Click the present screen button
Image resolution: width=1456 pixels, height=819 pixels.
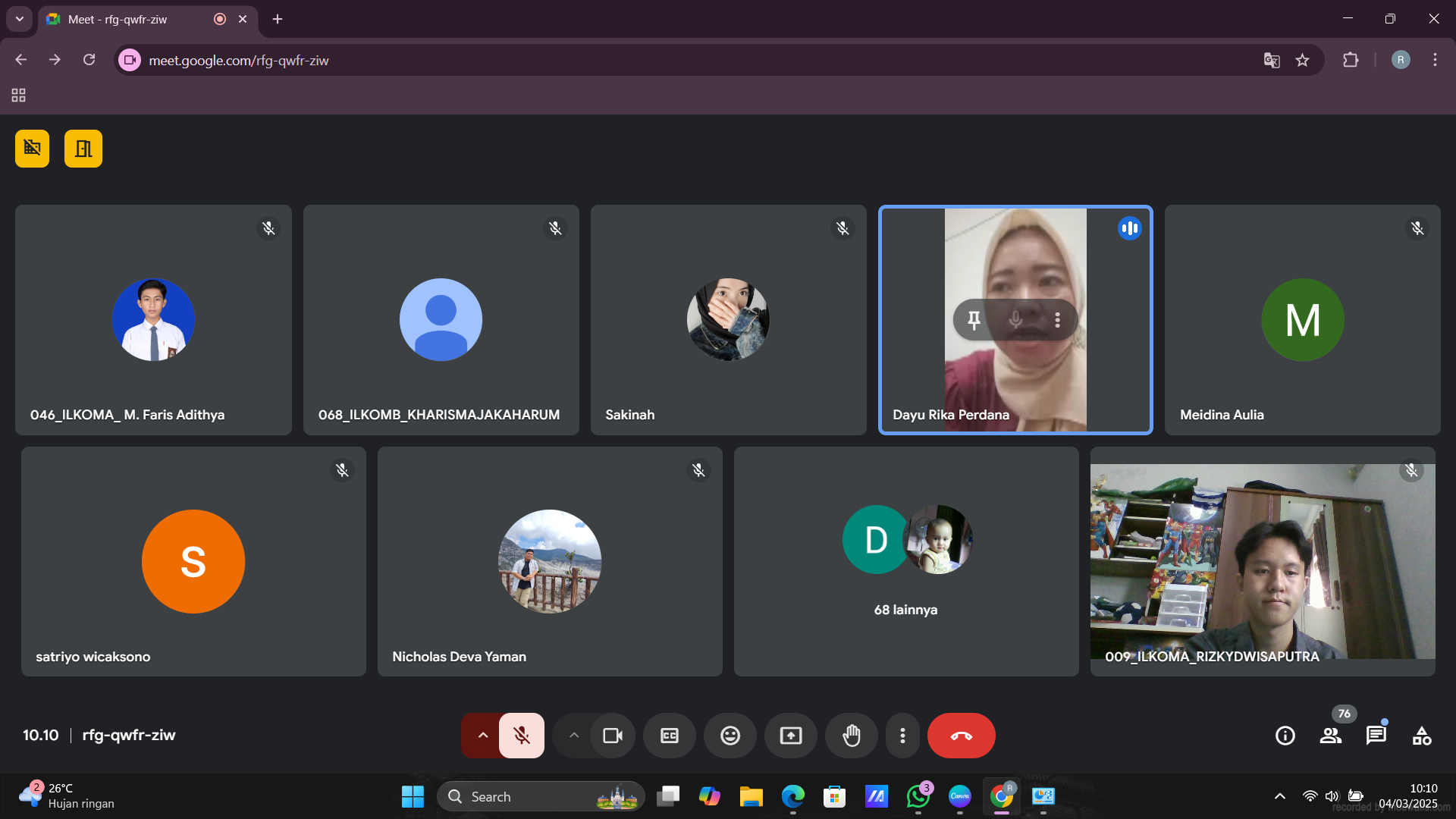(x=790, y=736)
